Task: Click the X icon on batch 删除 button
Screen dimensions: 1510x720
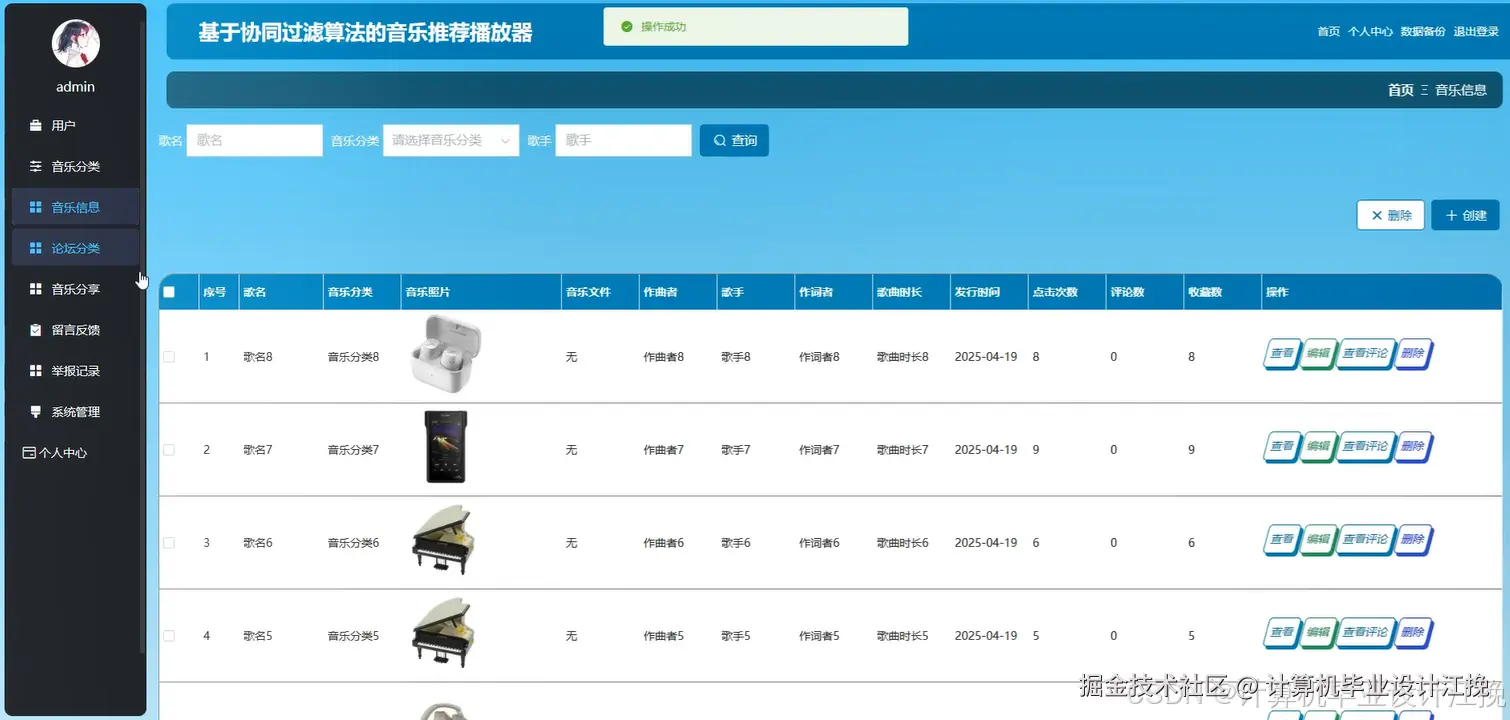Action: (1375, 214)
